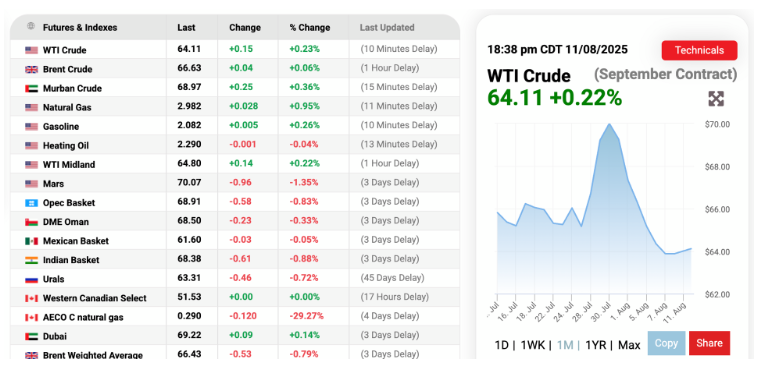
Task: Select the 1YR chart timeframe
Action: 596,345
